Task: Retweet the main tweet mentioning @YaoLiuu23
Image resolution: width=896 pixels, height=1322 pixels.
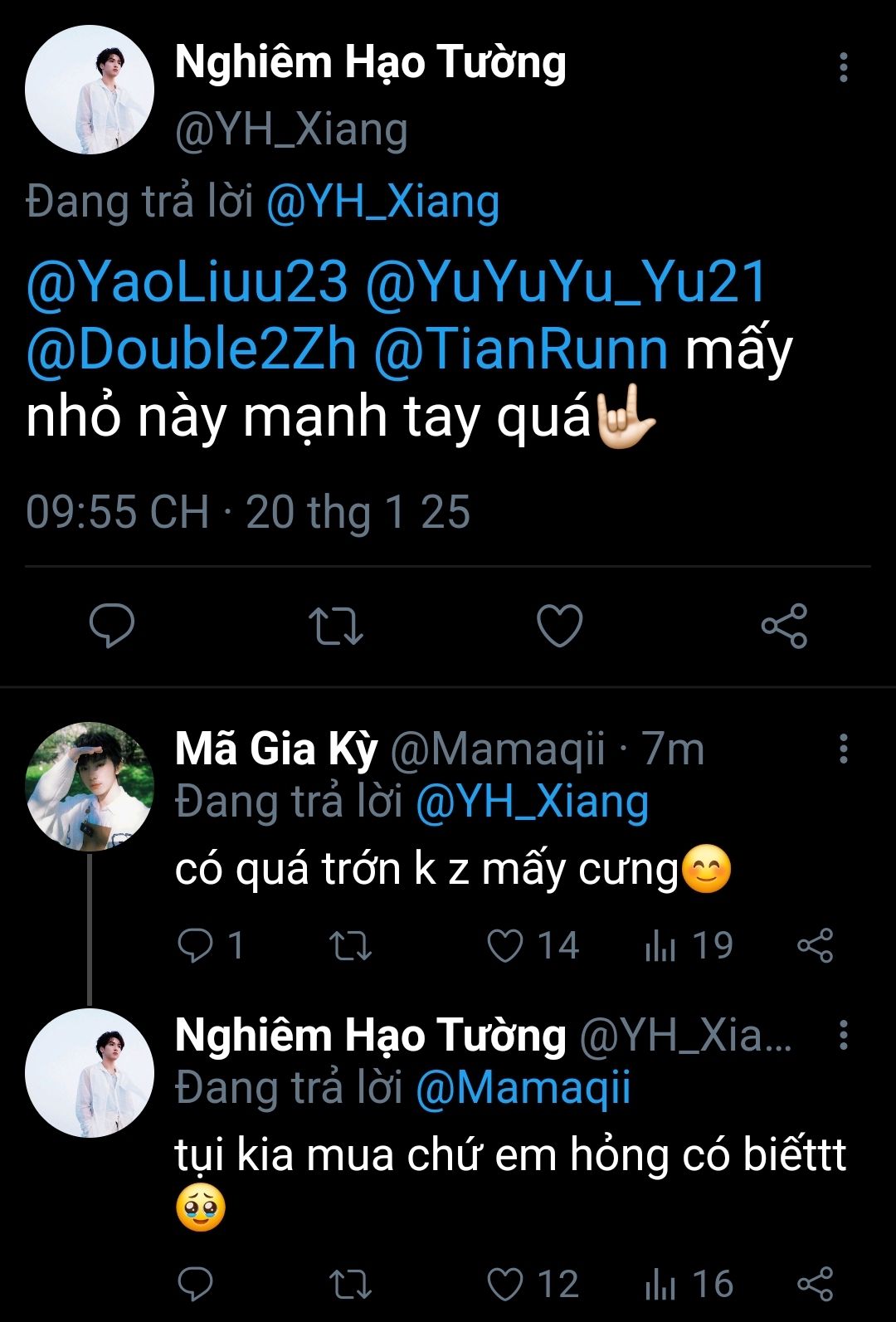Action: pos(335,627)
